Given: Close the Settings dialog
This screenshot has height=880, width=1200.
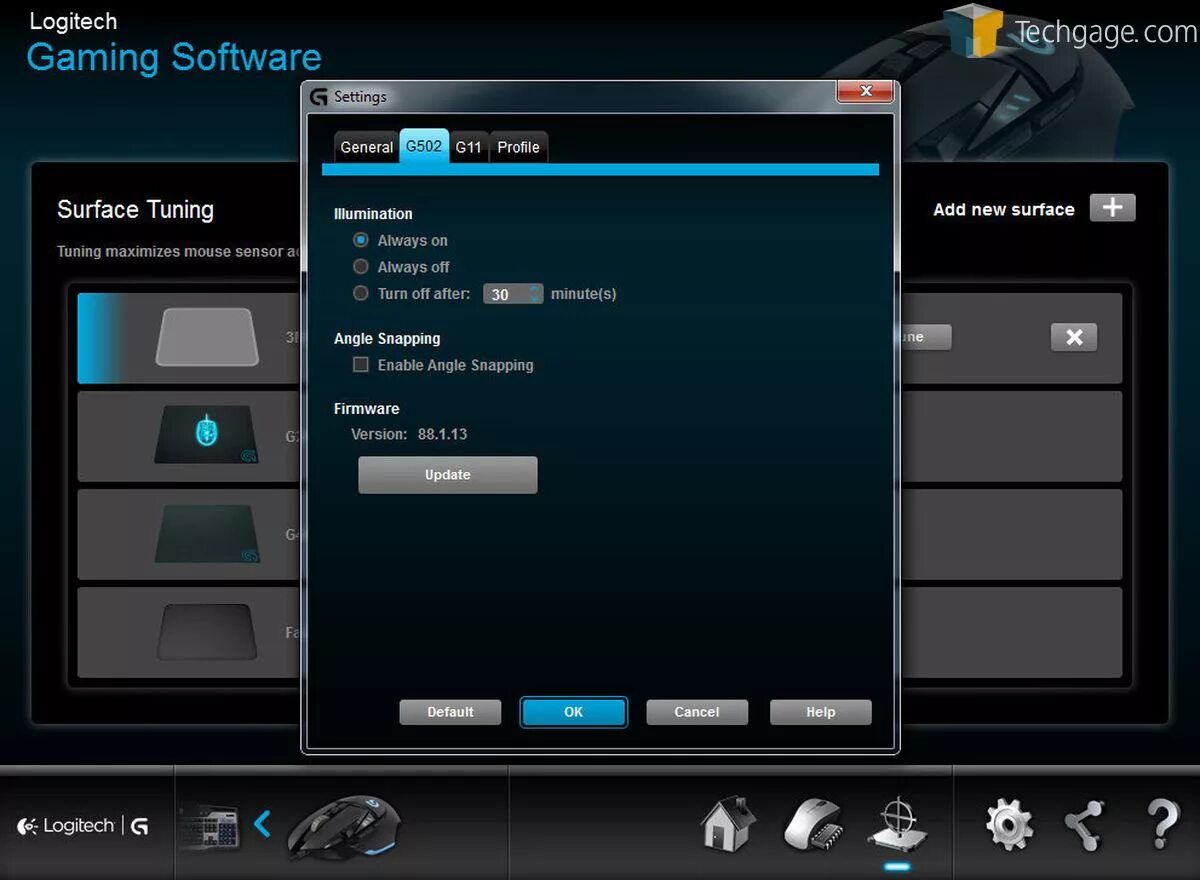Looking at the screenshot, I should [865, 92].
